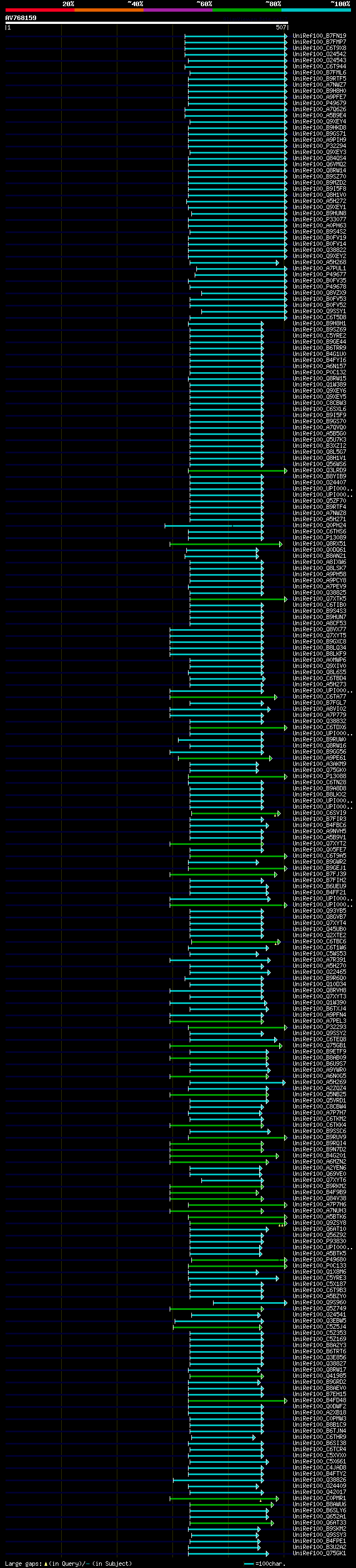Click the ~80% scale label

tap(273, 4)
